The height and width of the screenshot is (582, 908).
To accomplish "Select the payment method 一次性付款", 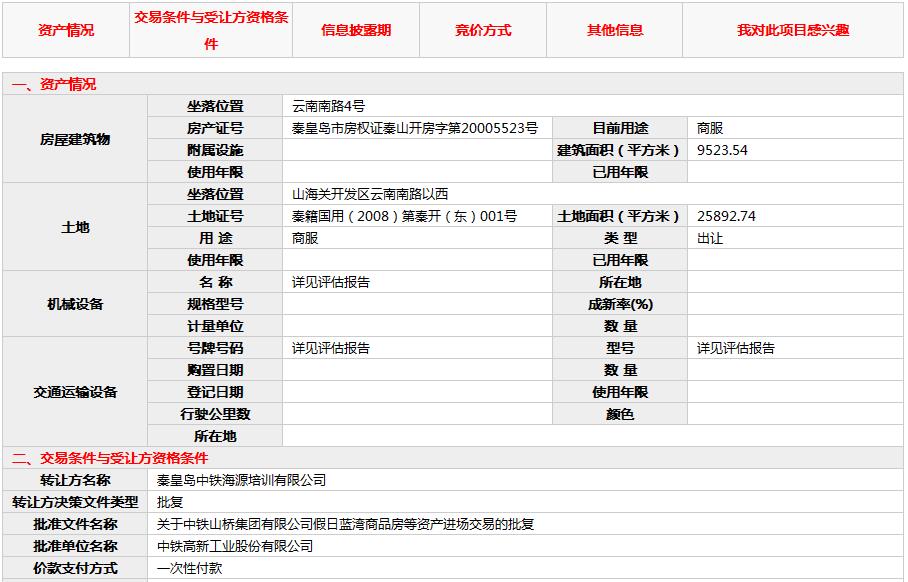I will tap(190, 568).
